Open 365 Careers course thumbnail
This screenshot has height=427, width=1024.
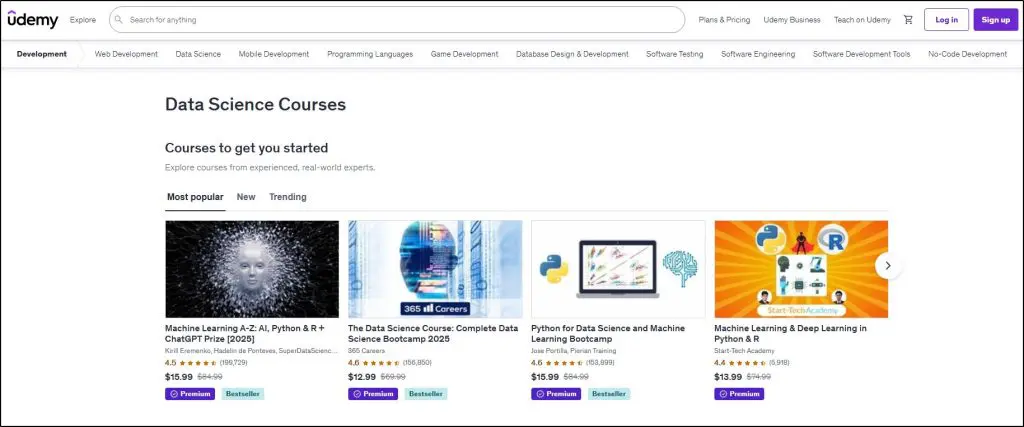(435, 269)
